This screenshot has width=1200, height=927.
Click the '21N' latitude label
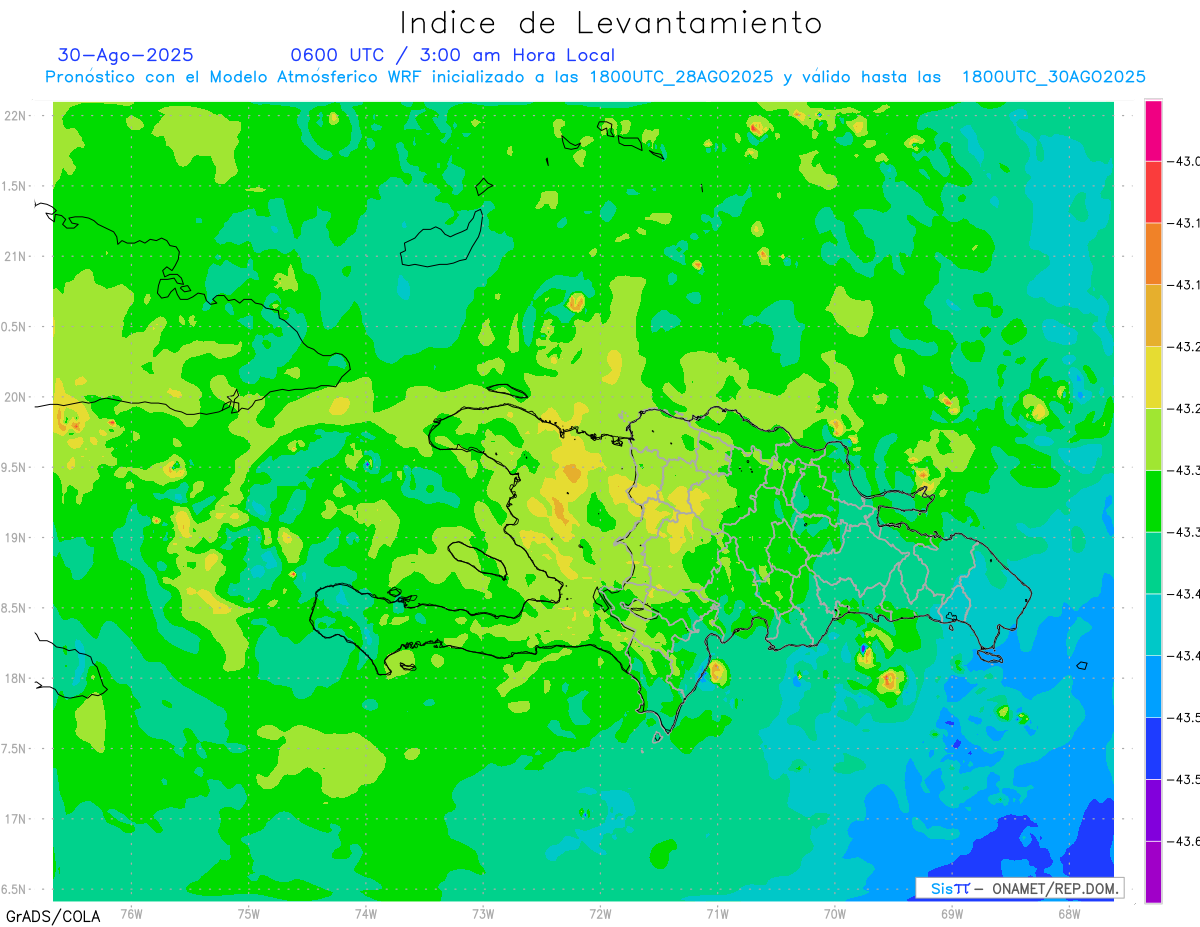17,256
